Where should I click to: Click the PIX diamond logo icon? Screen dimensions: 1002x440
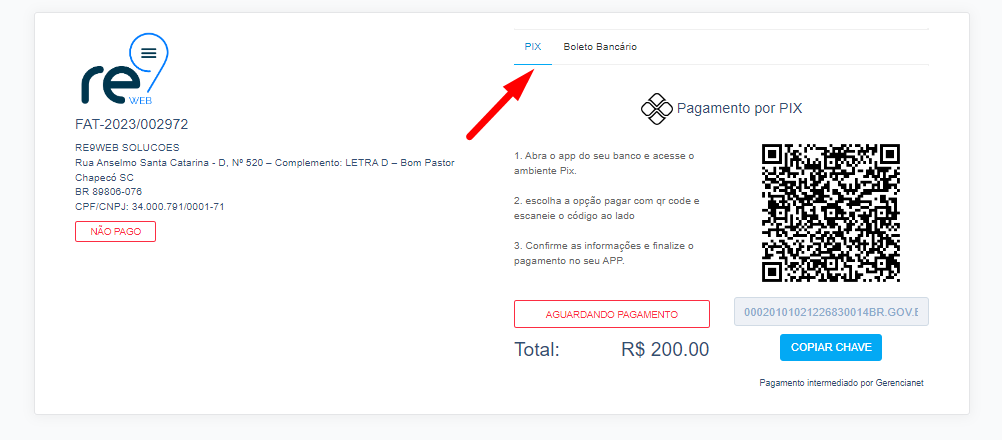pyautogui.click(x=656, y=109)
